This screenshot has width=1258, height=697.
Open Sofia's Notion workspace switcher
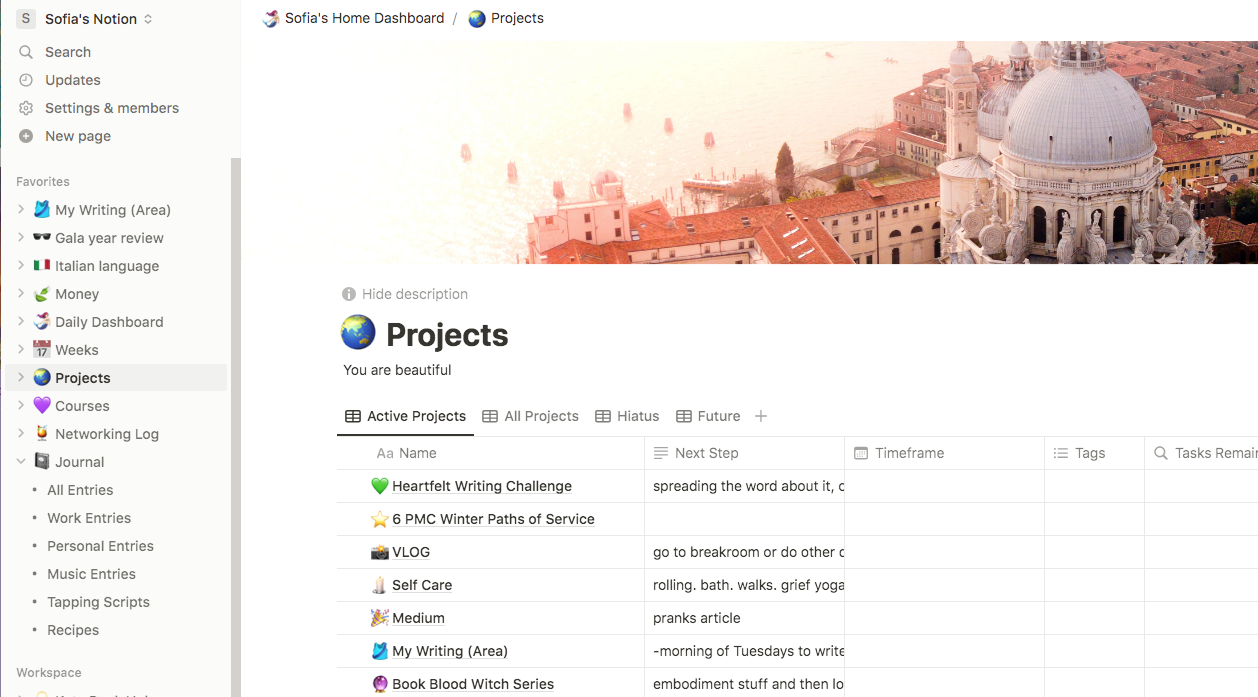85,19
